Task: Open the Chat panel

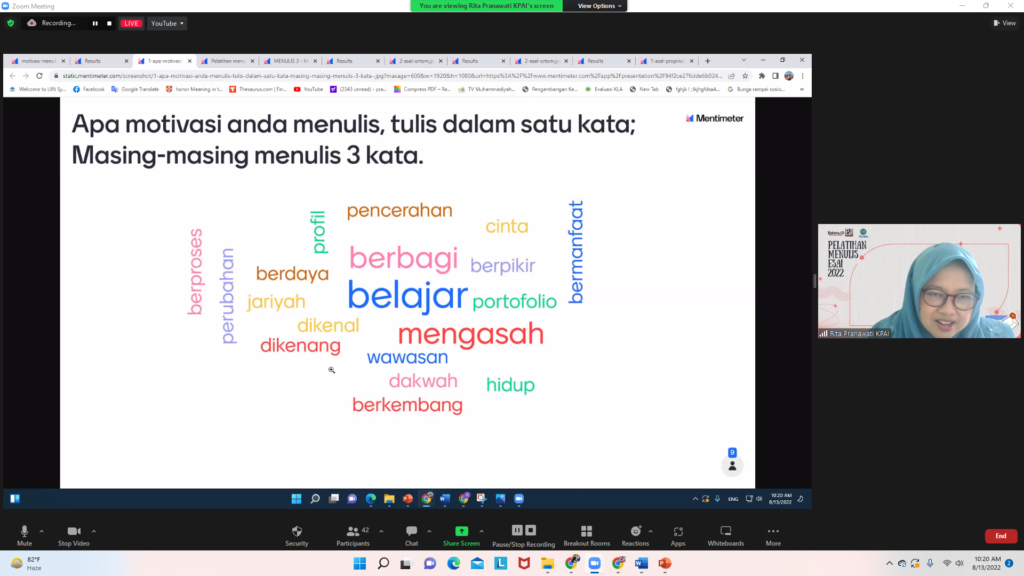Action: click(411, 536)
